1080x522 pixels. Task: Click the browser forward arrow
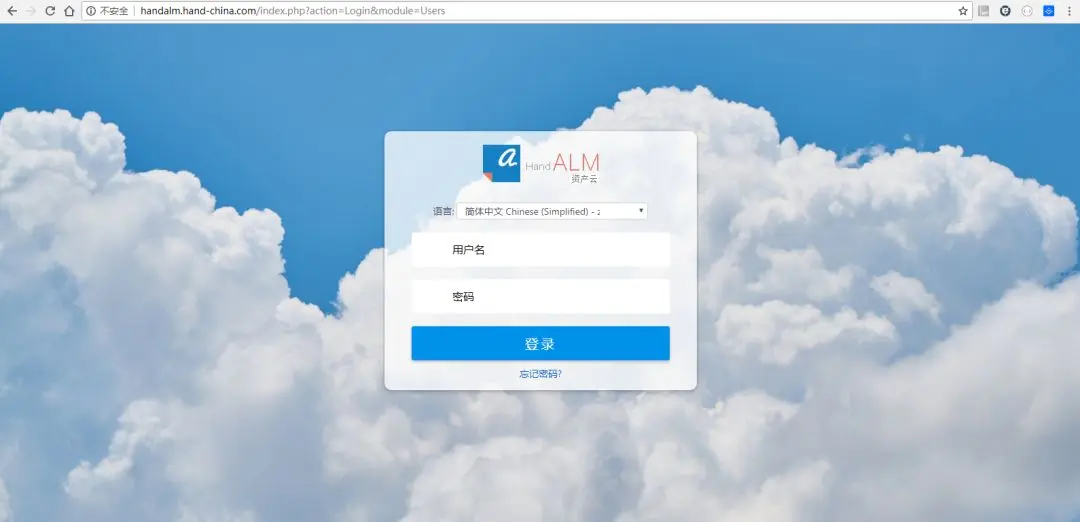30,11
